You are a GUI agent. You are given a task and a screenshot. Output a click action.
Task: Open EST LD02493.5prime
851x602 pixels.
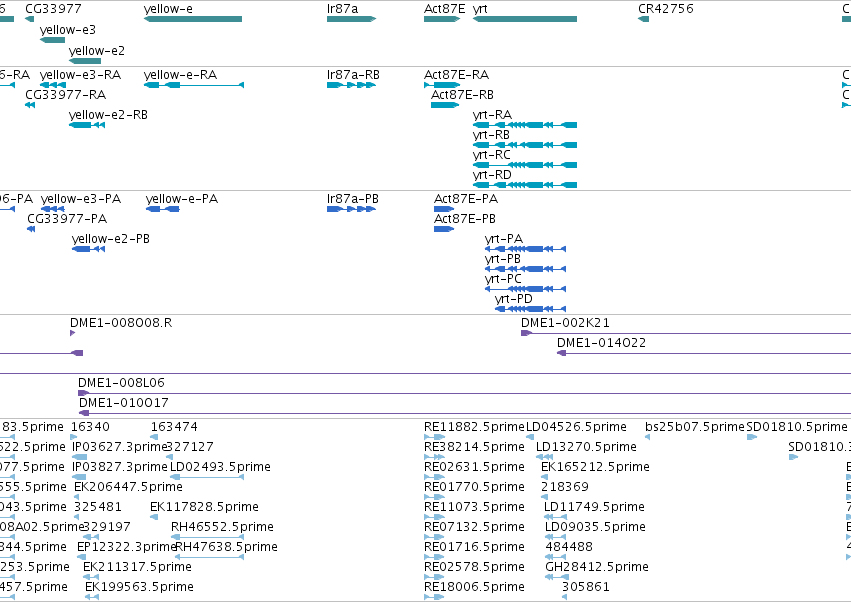tap(207, 477)
